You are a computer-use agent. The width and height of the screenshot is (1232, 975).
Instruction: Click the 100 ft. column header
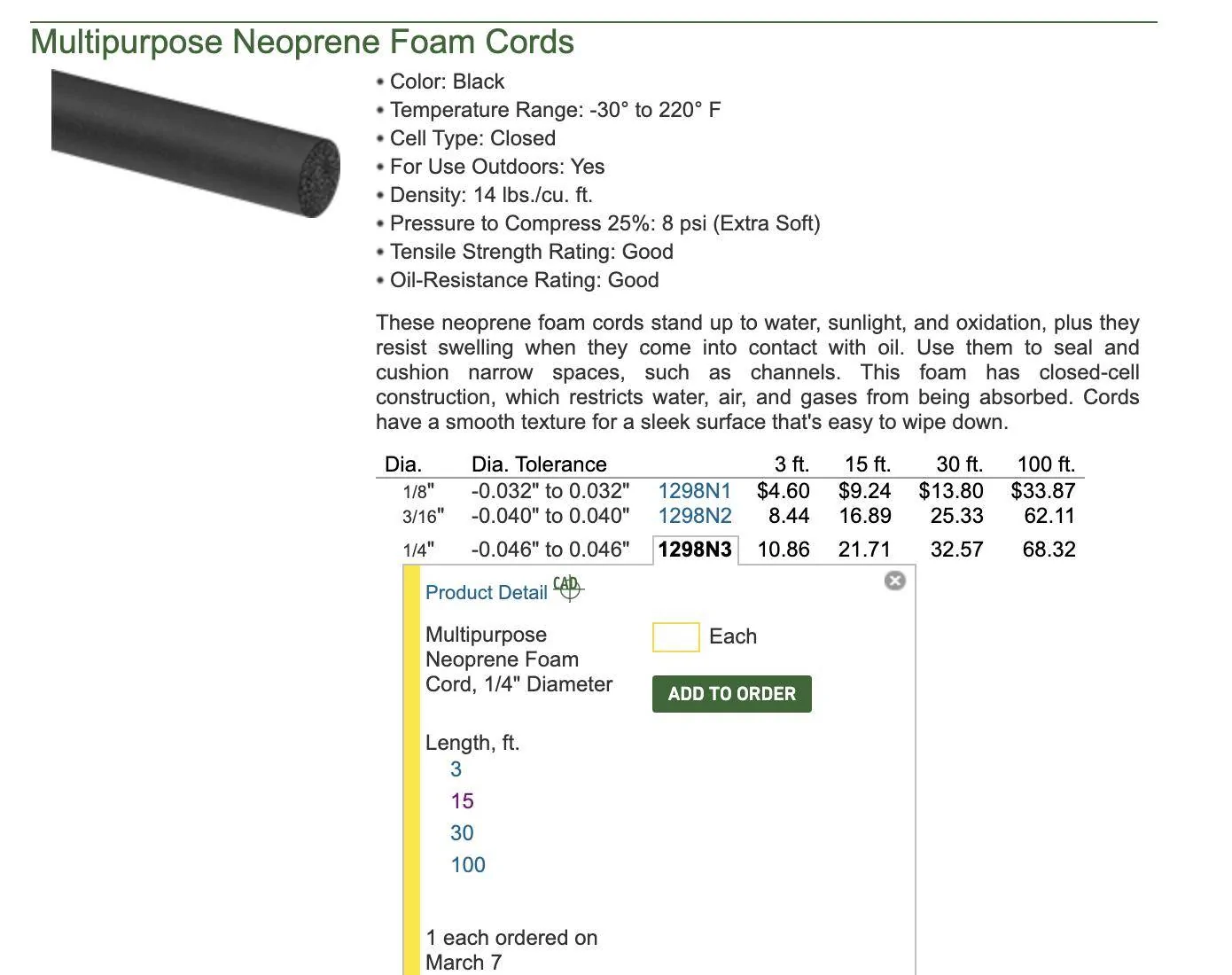pos(1046,464)
